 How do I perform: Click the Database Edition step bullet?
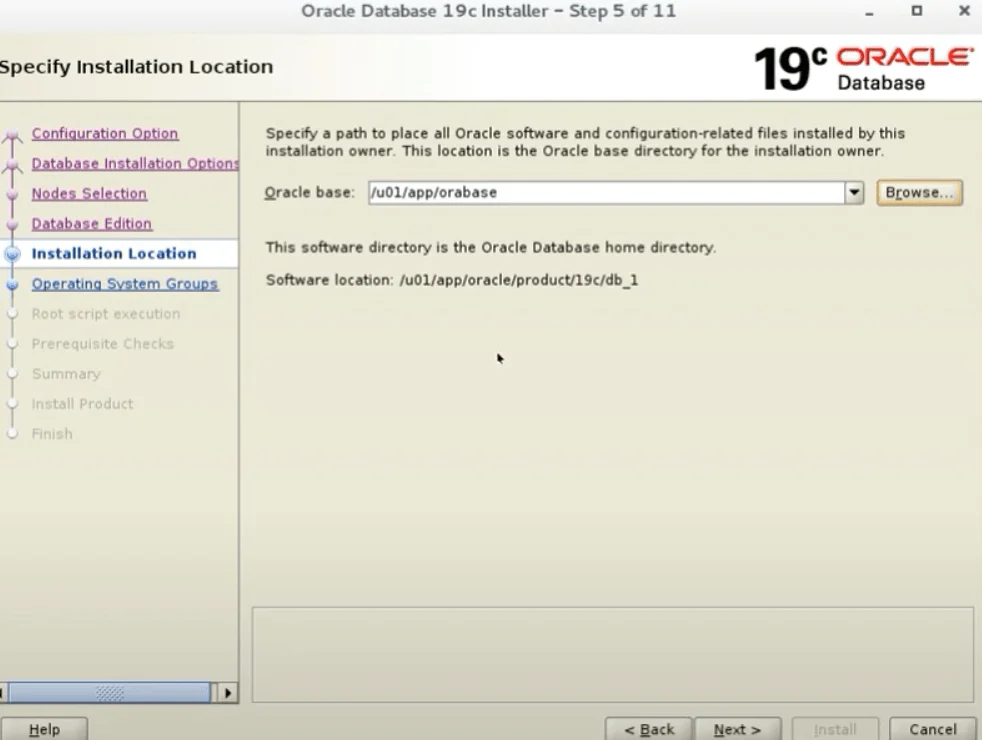point(12,224)
